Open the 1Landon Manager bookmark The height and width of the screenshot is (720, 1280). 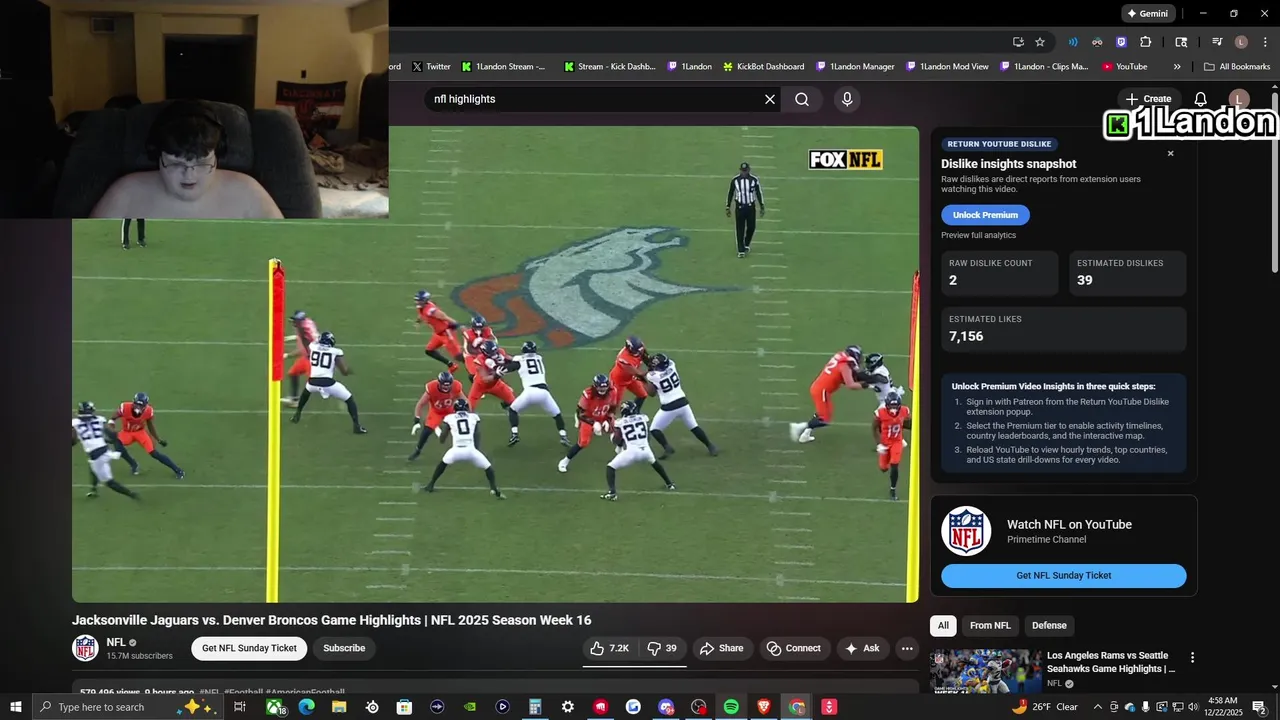pos(855,67)
